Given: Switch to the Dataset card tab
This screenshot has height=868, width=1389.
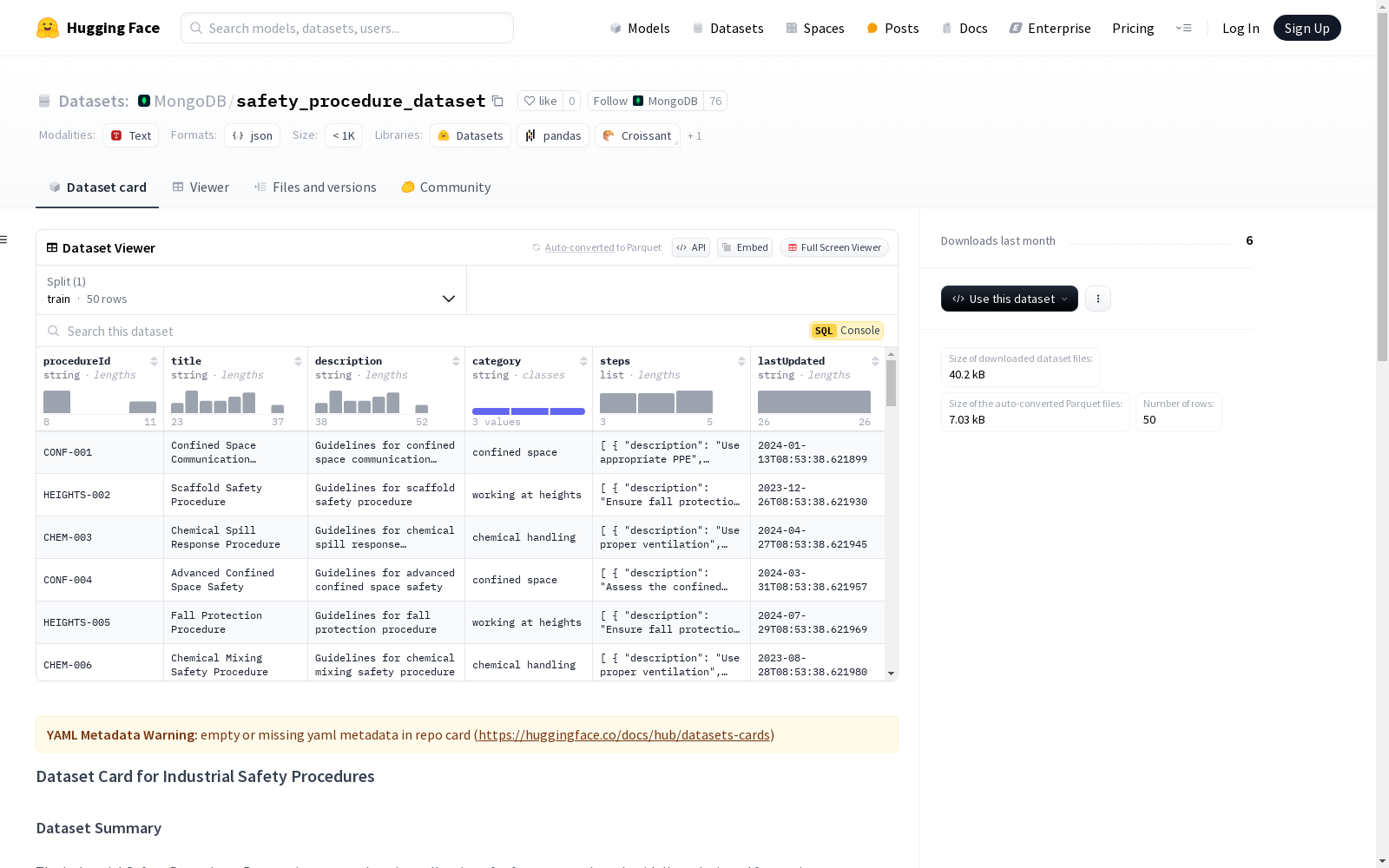Looking at the screenshot, I should (x=97, y=187).
